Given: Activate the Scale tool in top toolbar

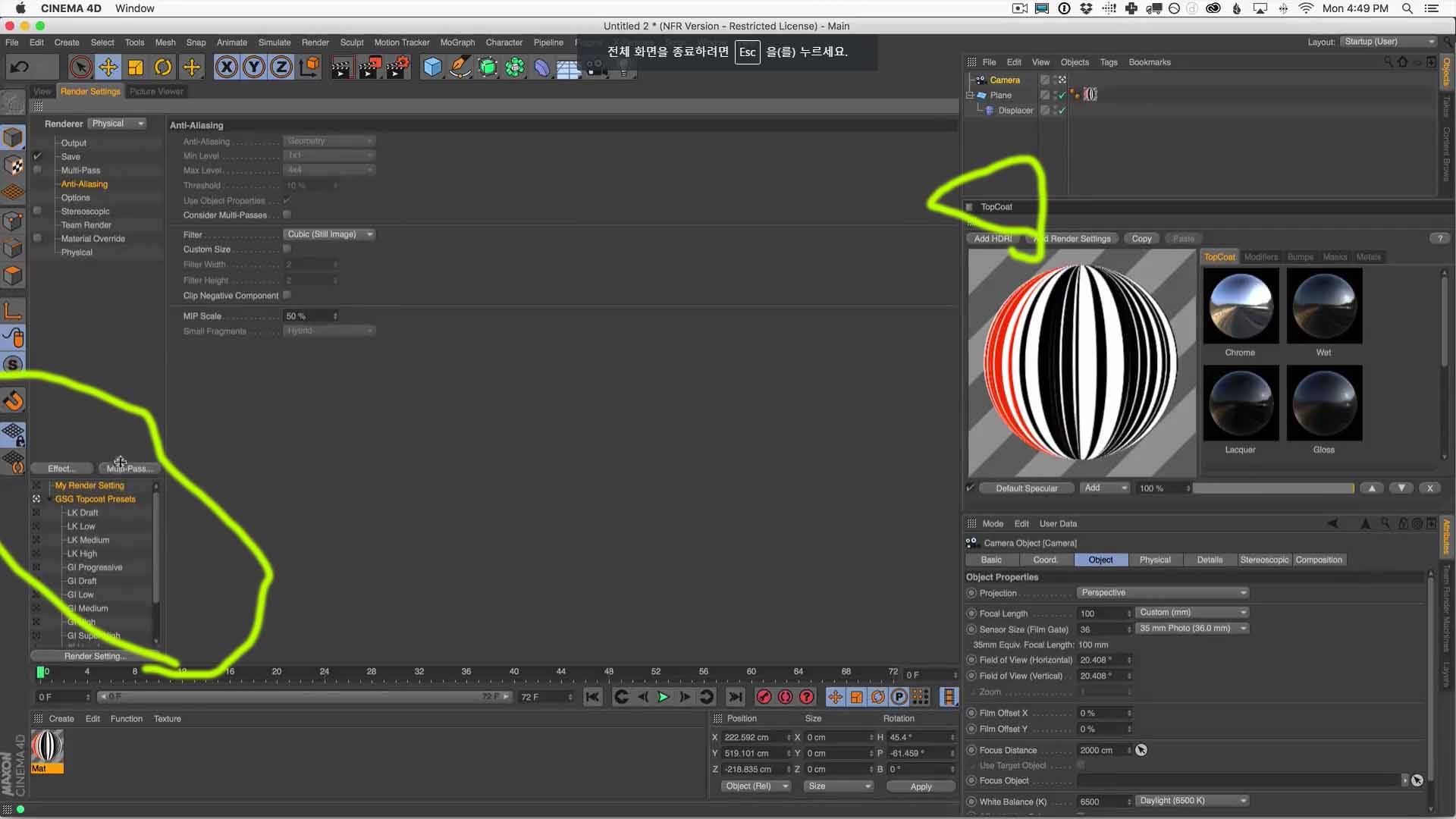Looking at the screenshot, I should pyautogui.click(x=136, y=67).
